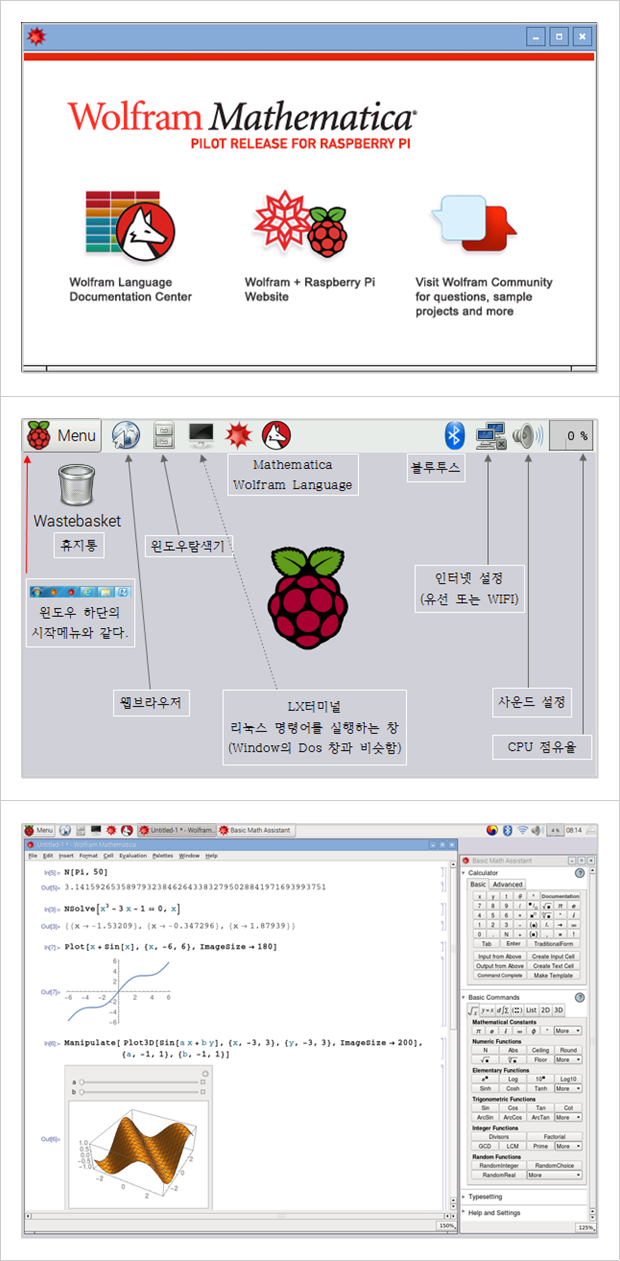Open the File menu in Mathematica notebook
This screenshot has width=620, height=1261.
click(x=33, y=856)
